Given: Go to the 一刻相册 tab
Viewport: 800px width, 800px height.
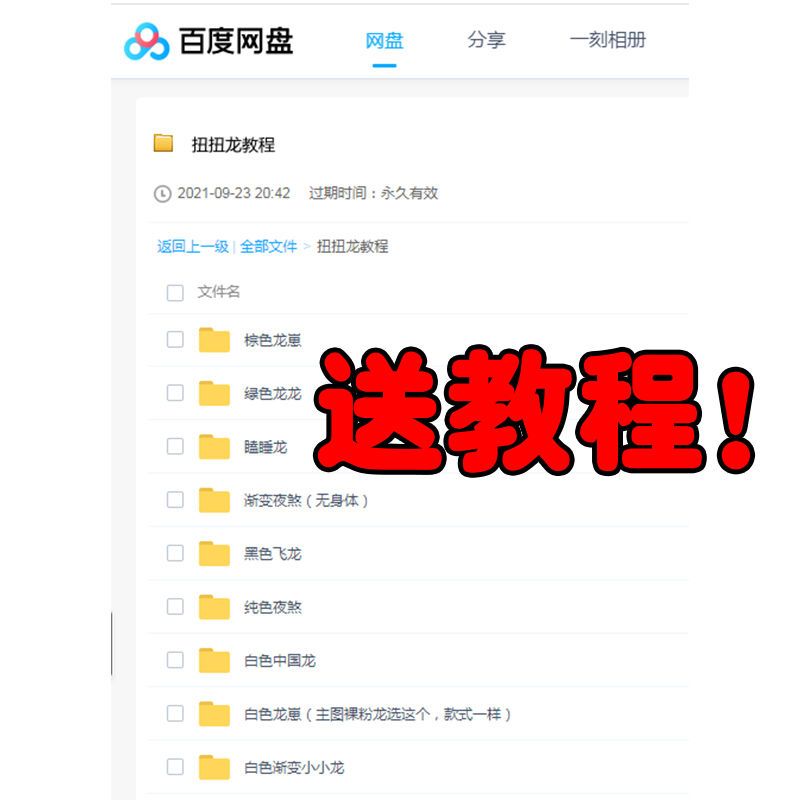Looking at the screenshot, I should (607, 41).
